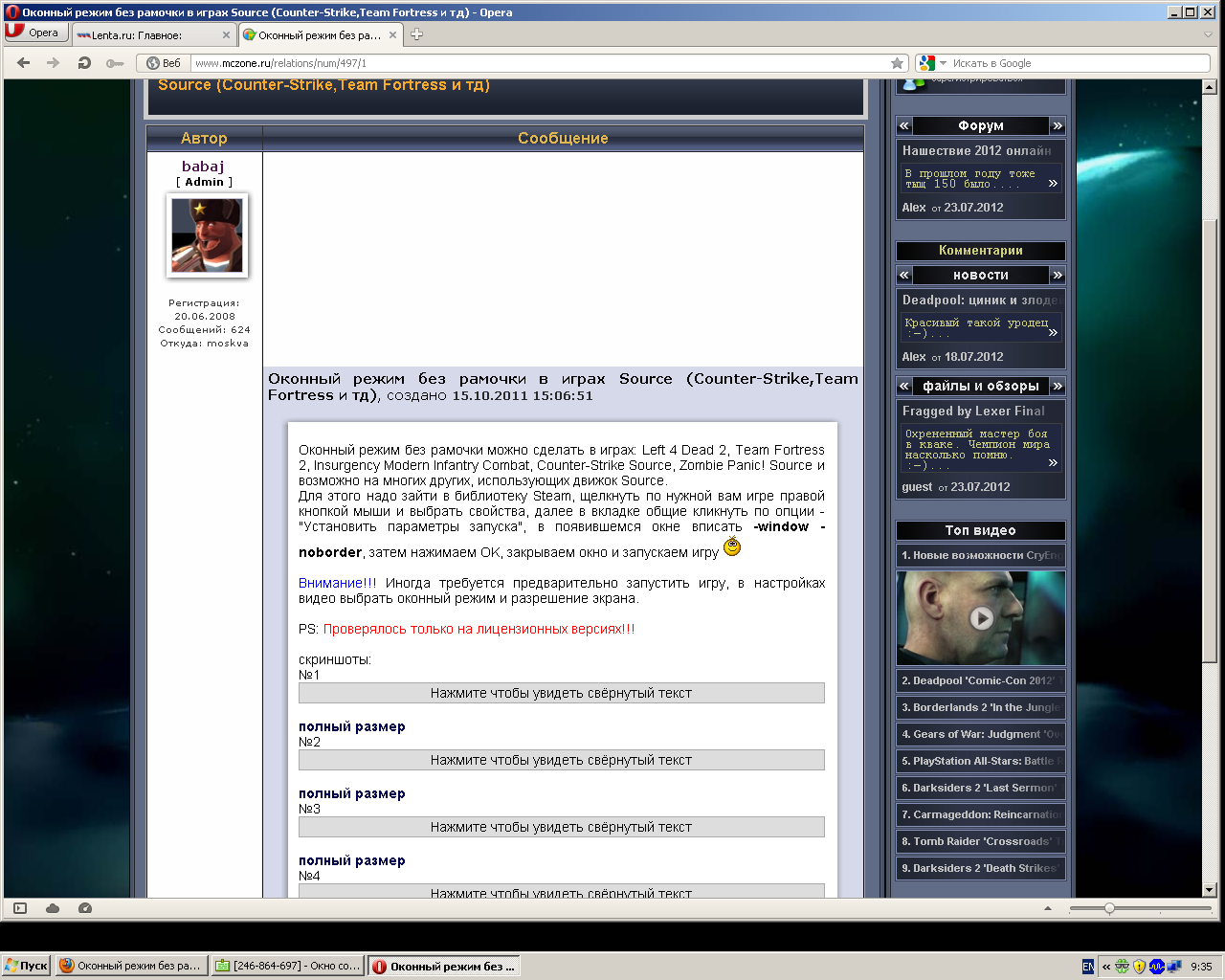Expand spoiler under №2 screenshot
This screenshot has height=980, width=1225.
[x=561, y=760]
